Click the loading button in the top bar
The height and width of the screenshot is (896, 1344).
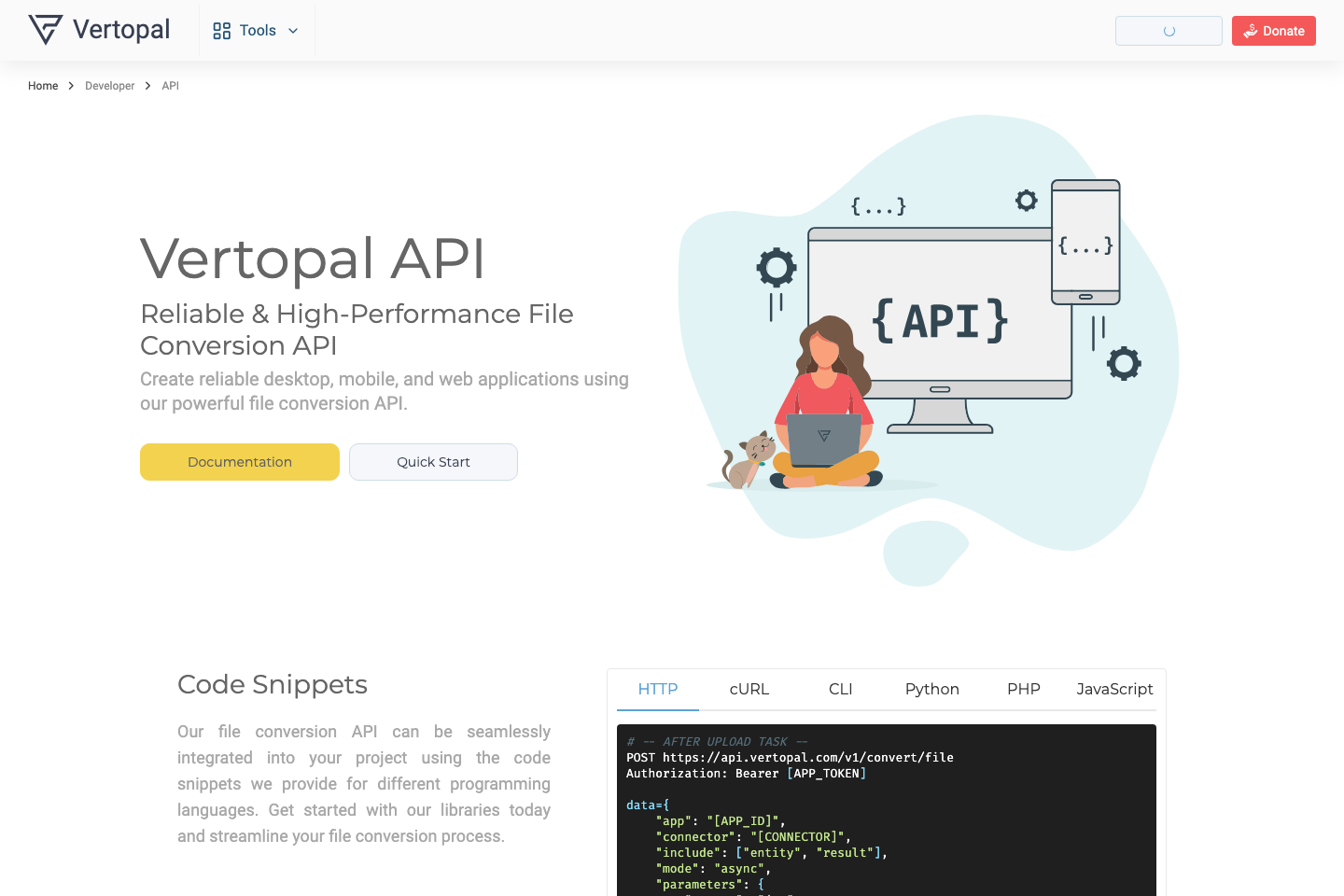(x=1169, y=31)
